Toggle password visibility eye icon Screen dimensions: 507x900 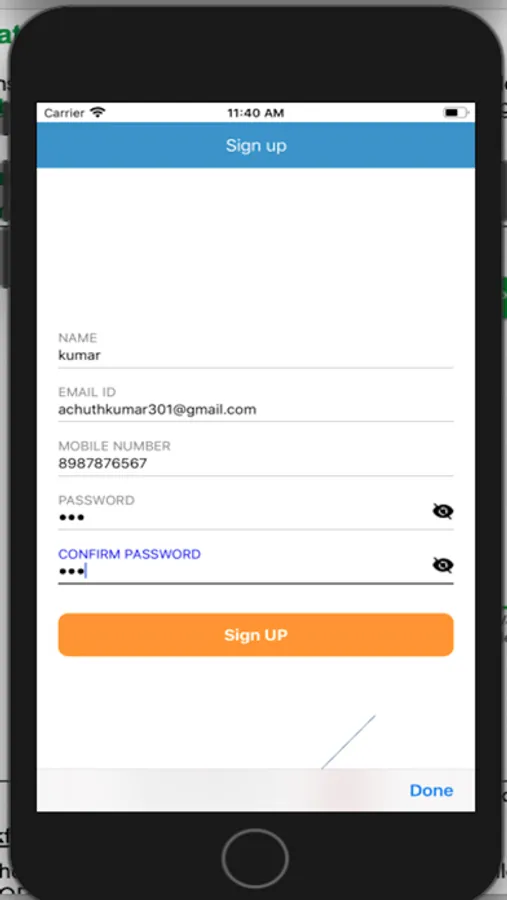click(443, 511)
